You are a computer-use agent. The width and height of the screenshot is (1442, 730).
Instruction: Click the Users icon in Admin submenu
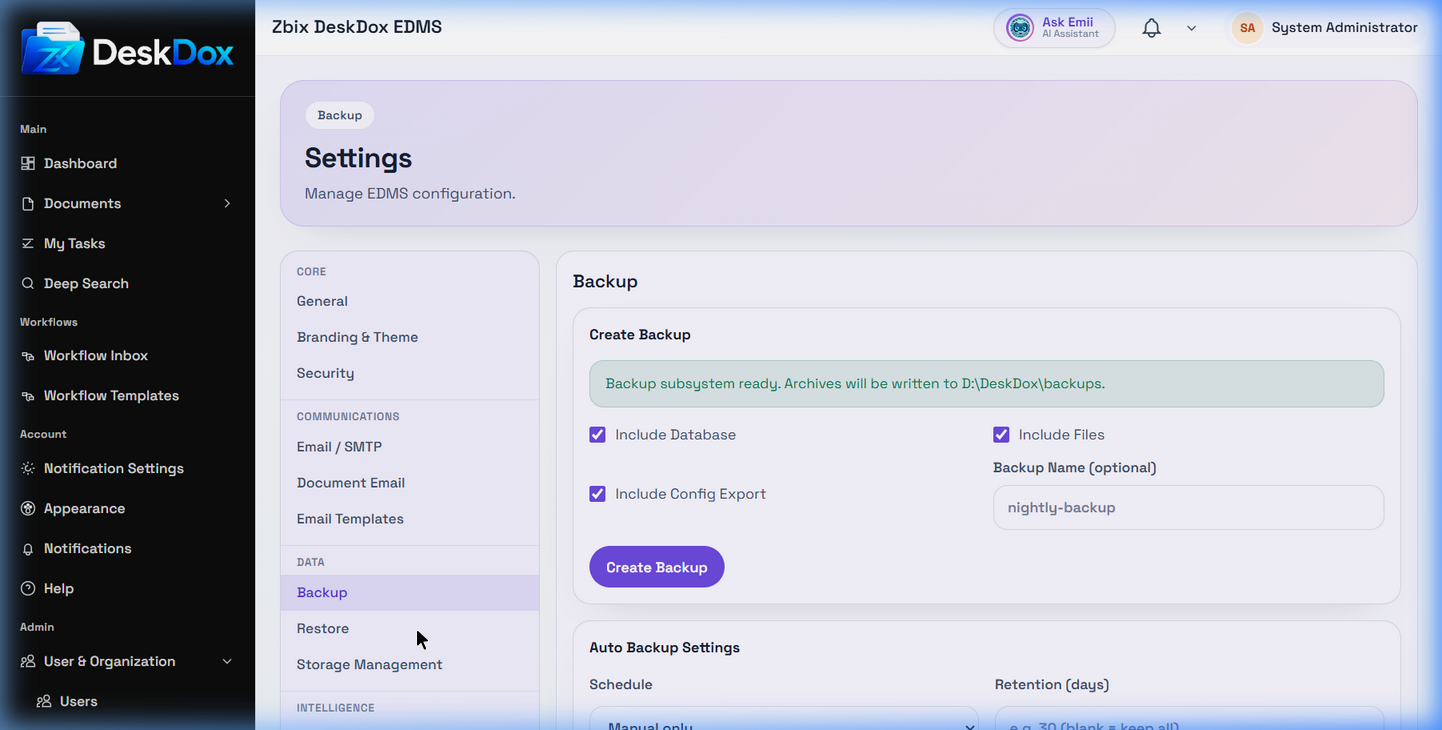[x=44, y=701]
